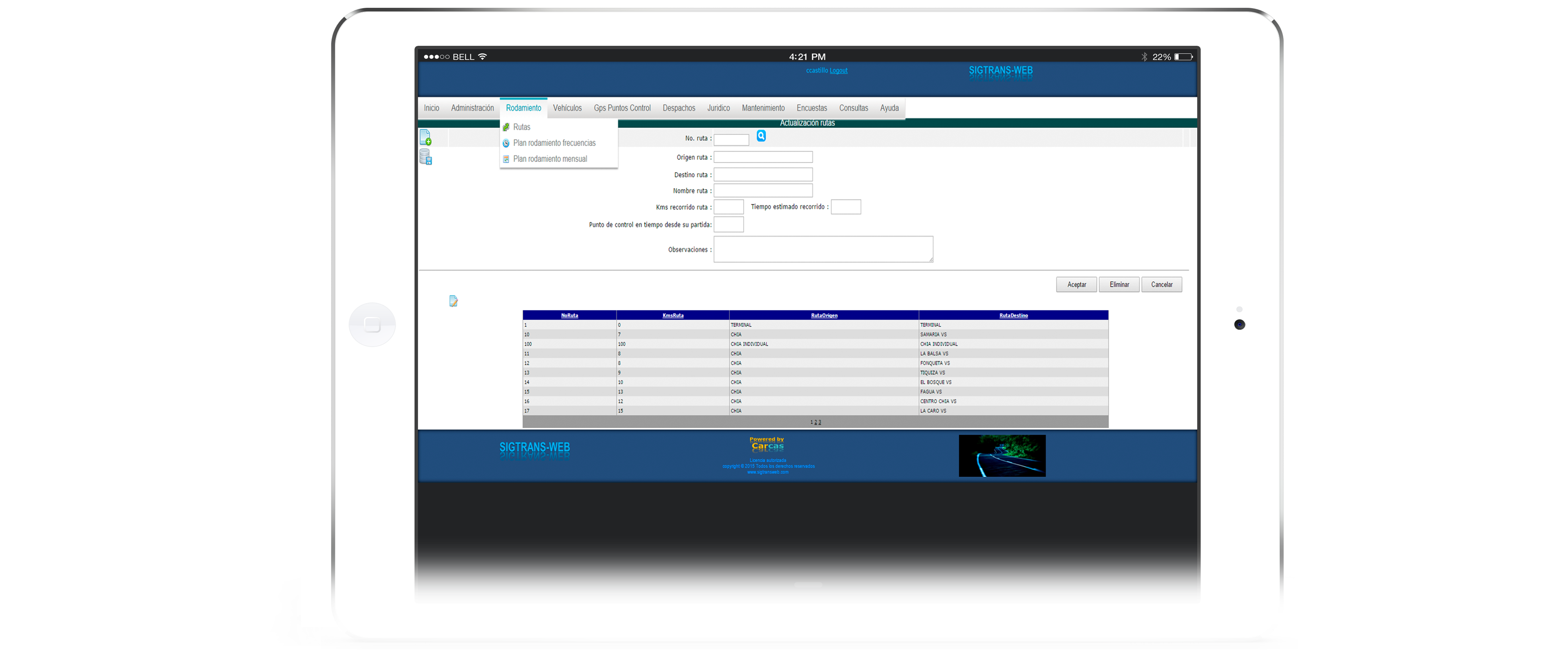Click the calendar icon for Plan rodamiento mensual
This screenshot has width=1568, height=657.
506,159
